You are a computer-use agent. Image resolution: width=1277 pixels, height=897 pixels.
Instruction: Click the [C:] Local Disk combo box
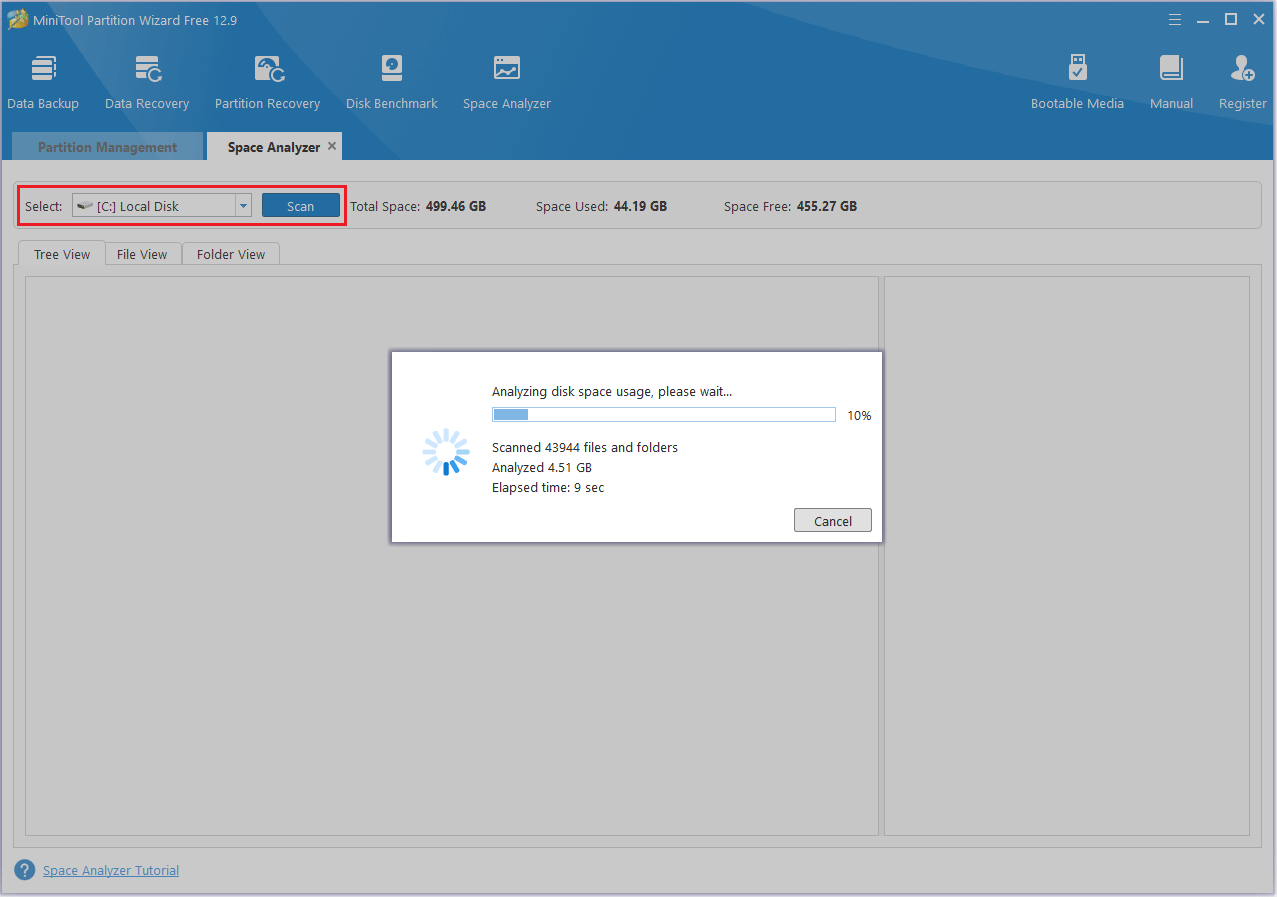[161, 206]
